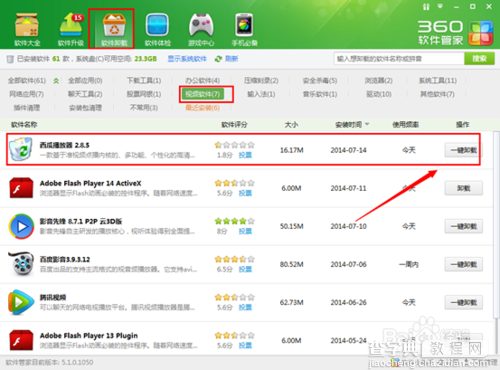Select the 浏览器(2) category
This screenshot has height=370, width=500.
point(379,81)
